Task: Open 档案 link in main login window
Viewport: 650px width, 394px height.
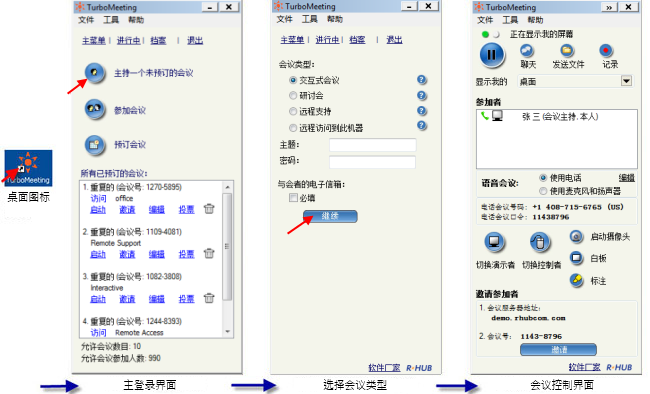Action: [158, 41]
